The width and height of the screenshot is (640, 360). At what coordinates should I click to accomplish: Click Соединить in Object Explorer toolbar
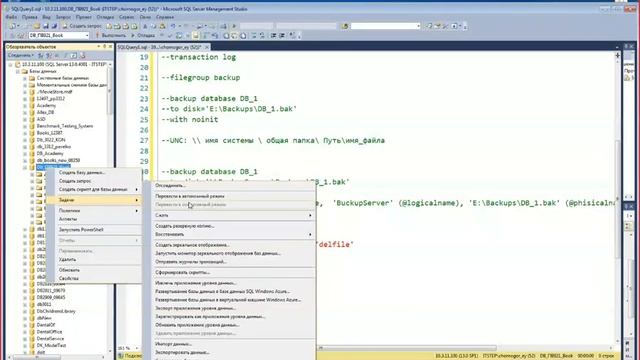pyautogui.click(x=20, y=55)
